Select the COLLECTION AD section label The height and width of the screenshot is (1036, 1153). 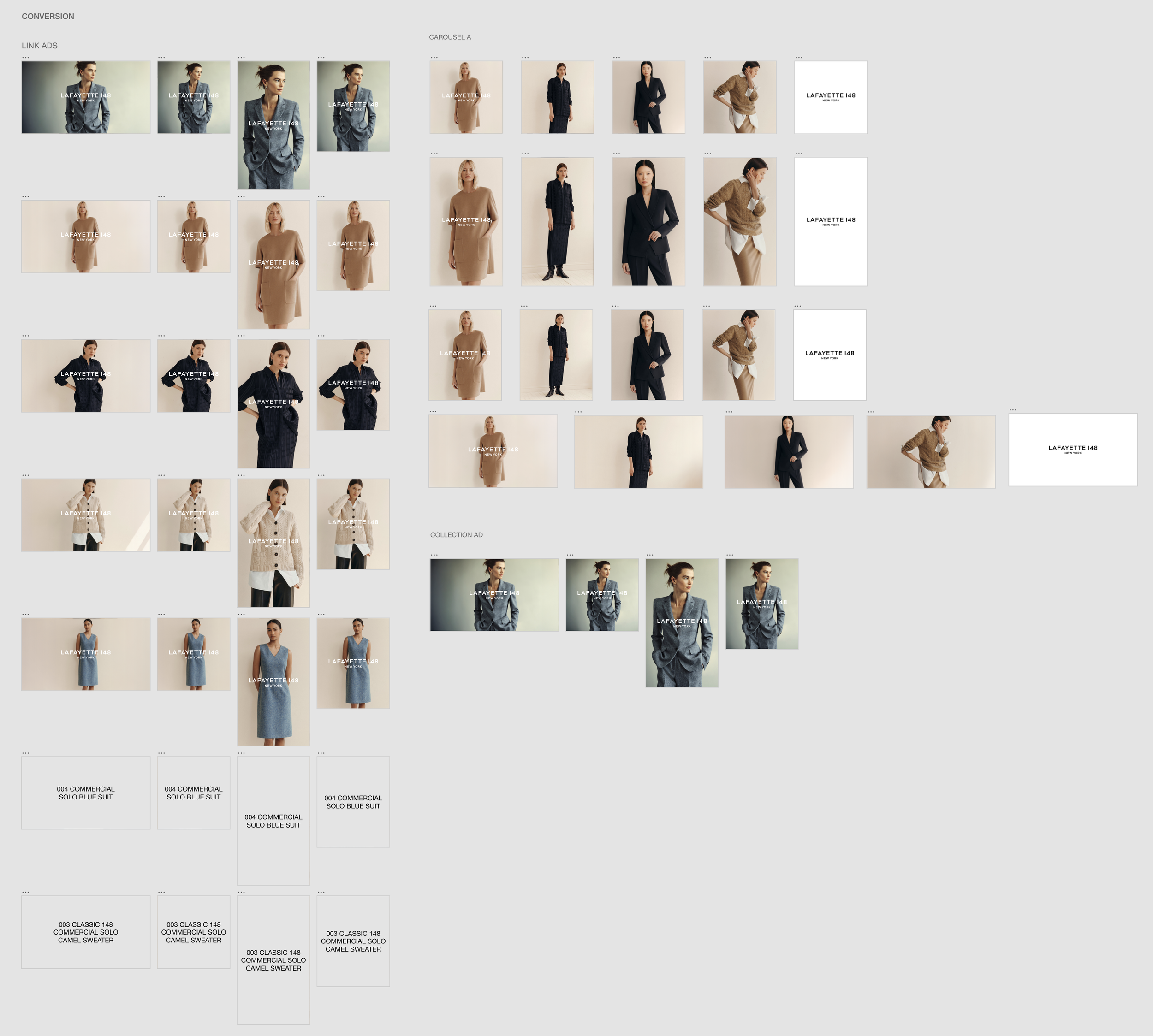click(x=456, y=535)
